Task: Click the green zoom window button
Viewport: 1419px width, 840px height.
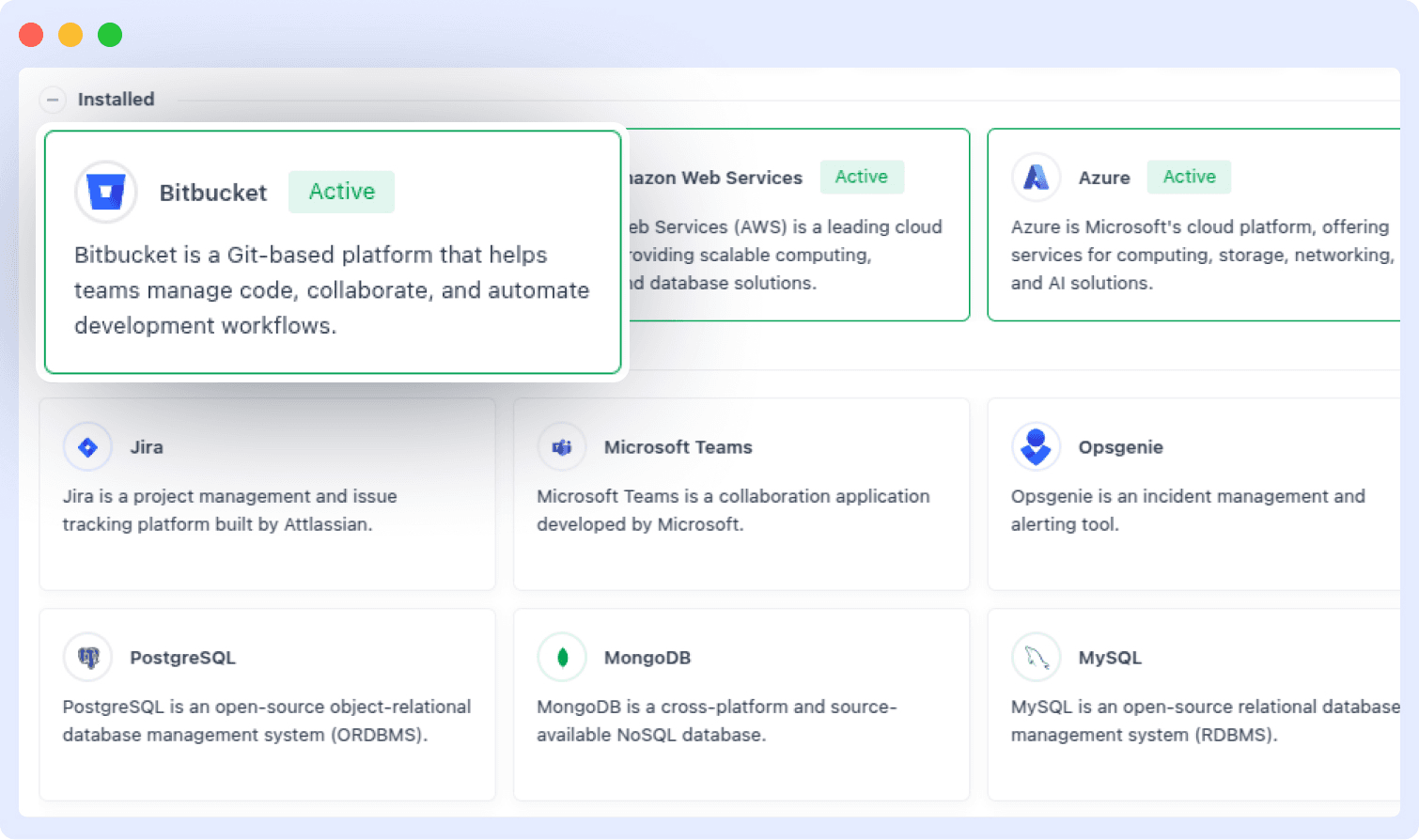Action: click(110, 34)
